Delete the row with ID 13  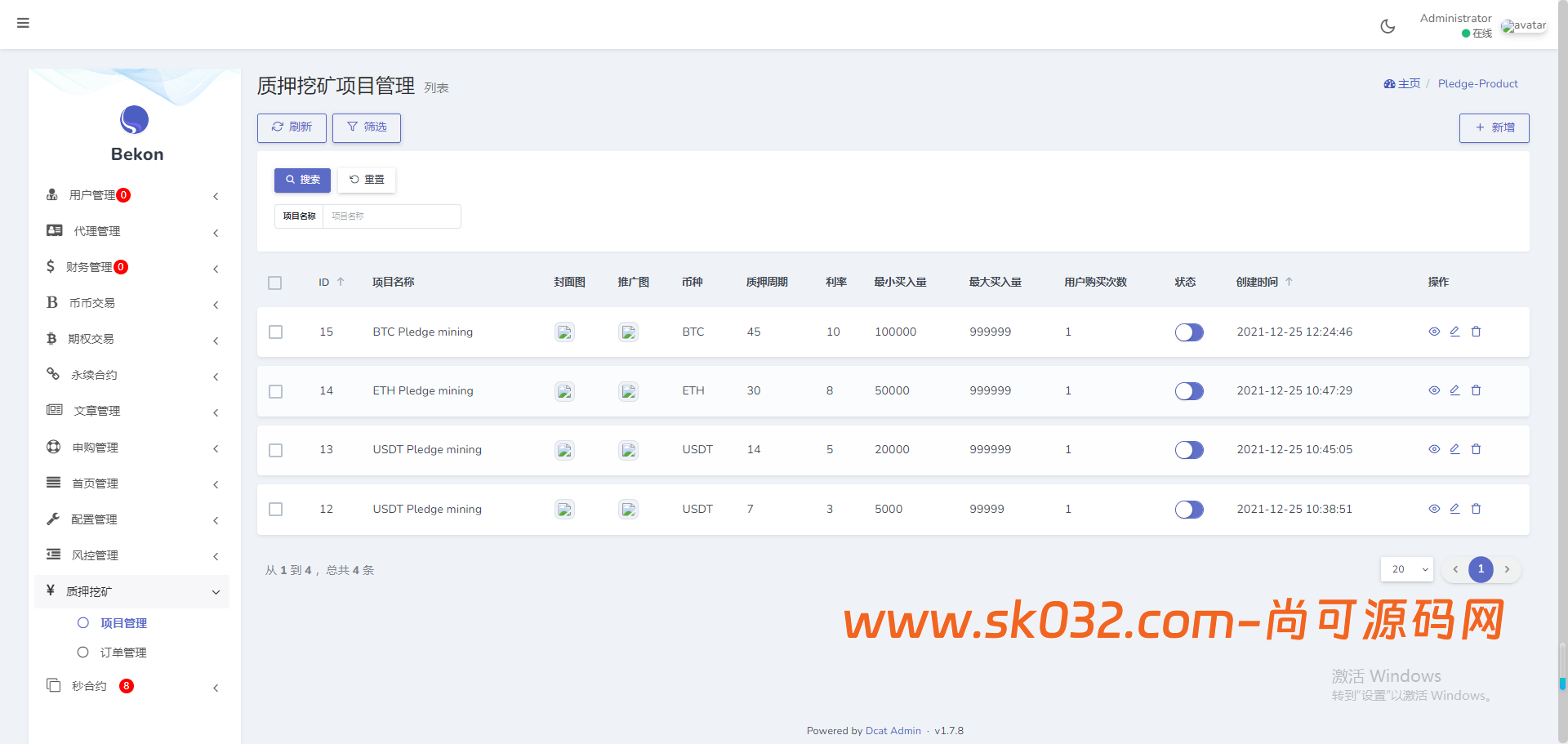coord(1476,449)
